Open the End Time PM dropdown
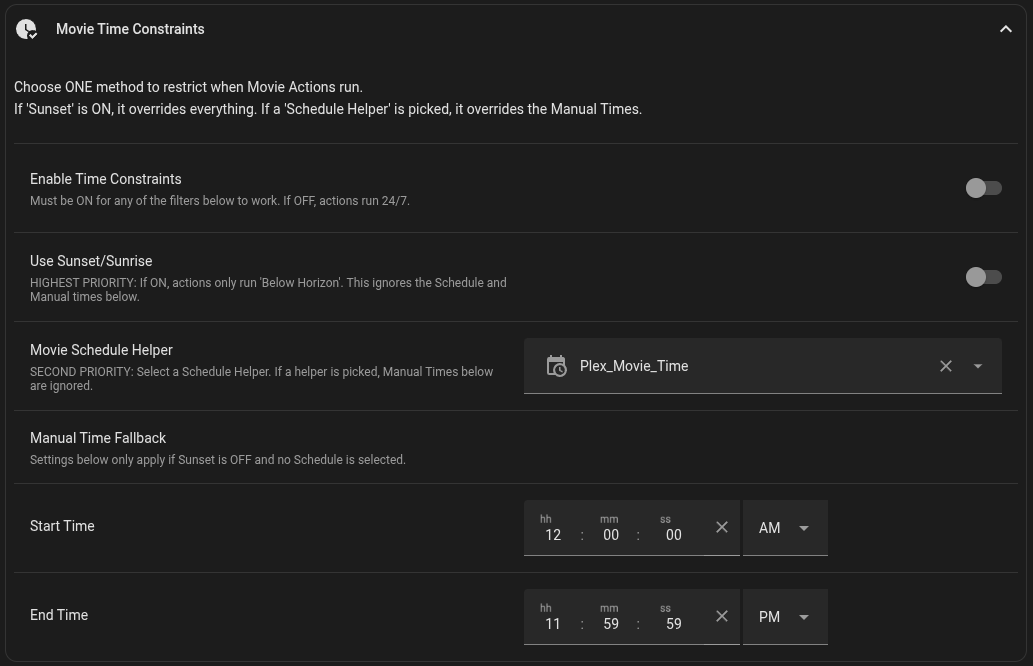 click(x=785, y=617)
